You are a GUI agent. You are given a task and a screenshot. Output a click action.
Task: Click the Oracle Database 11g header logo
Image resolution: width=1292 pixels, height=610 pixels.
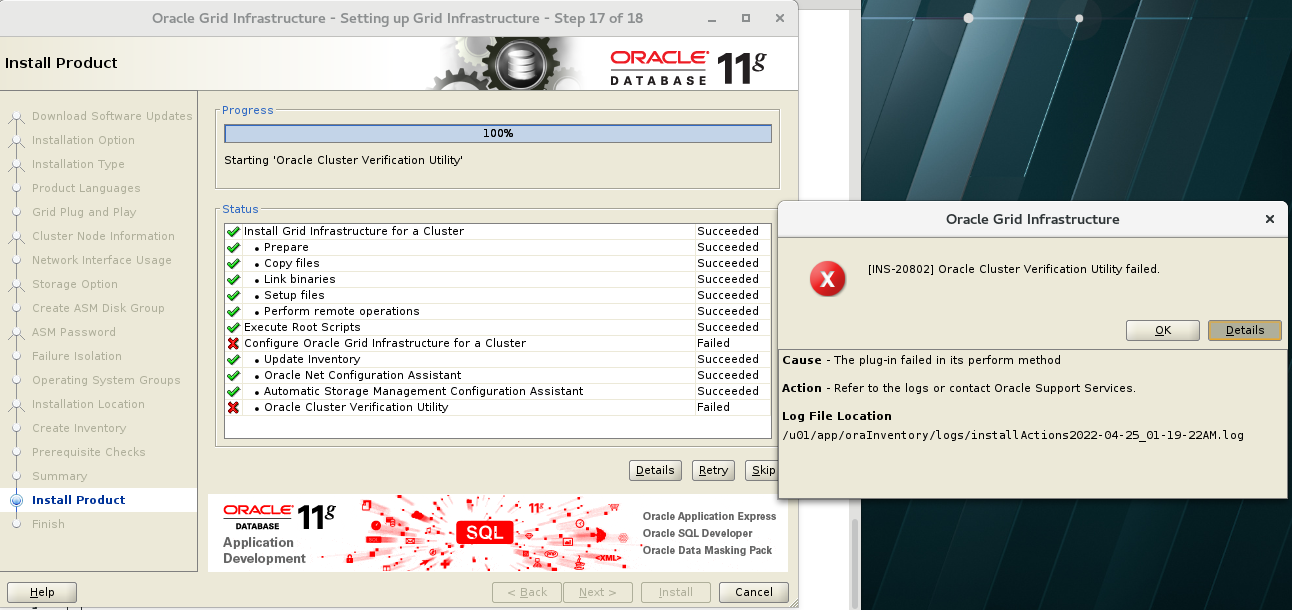[688, 67]
